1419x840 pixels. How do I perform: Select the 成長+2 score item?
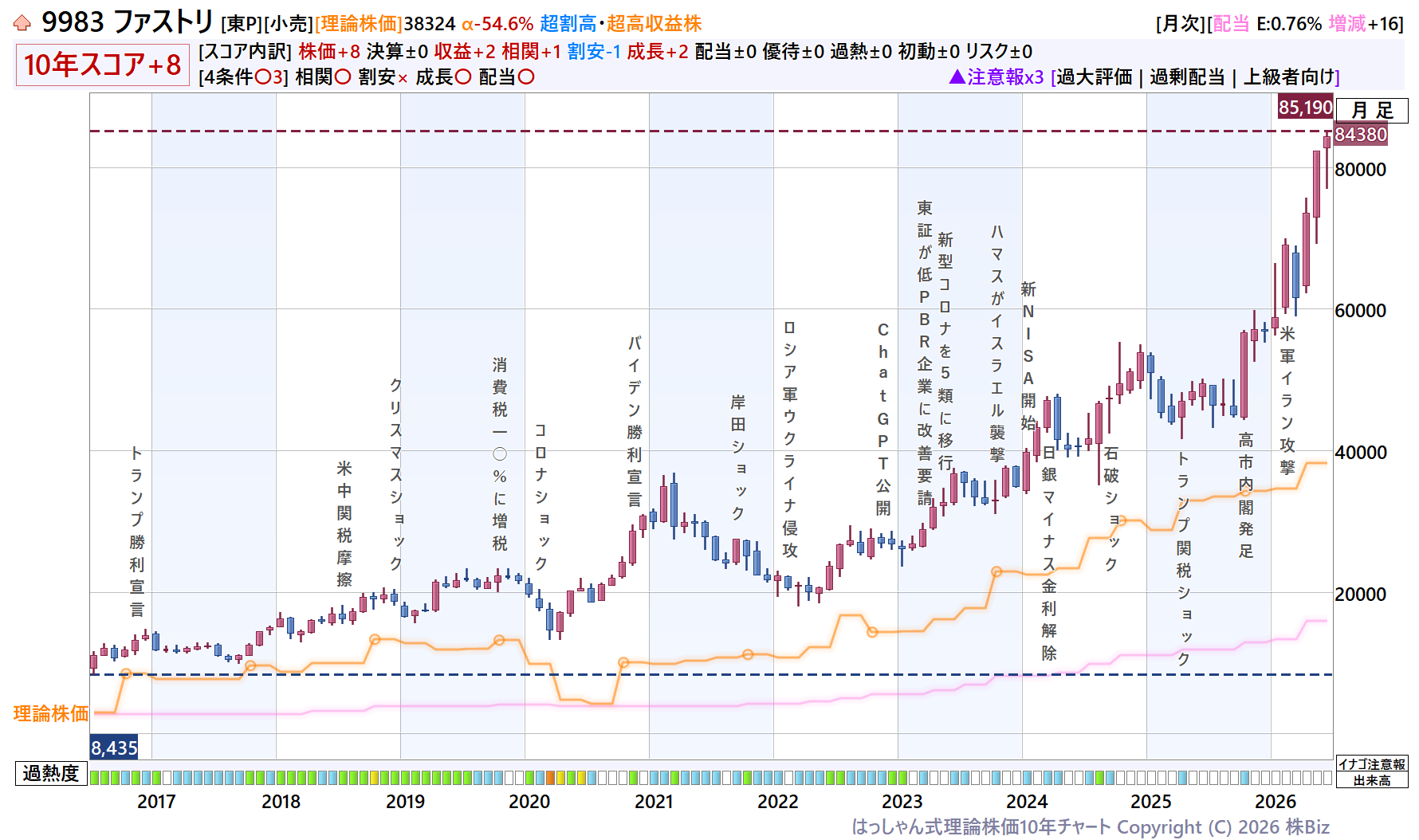[x=658, y=52]
